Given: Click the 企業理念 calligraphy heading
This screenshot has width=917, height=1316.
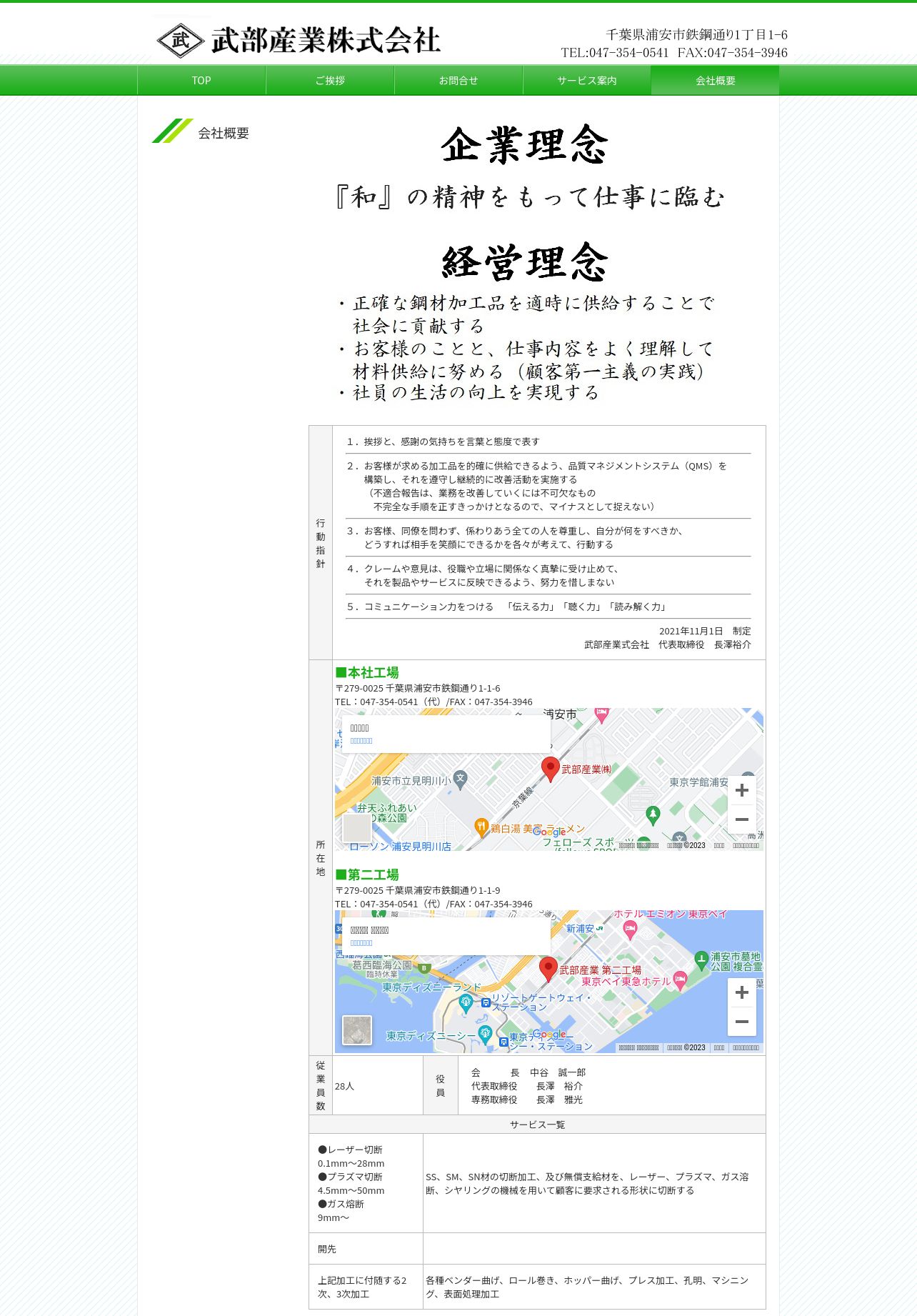Looking at the screenshot, I should pyautogui.click(x=525, y=144).
